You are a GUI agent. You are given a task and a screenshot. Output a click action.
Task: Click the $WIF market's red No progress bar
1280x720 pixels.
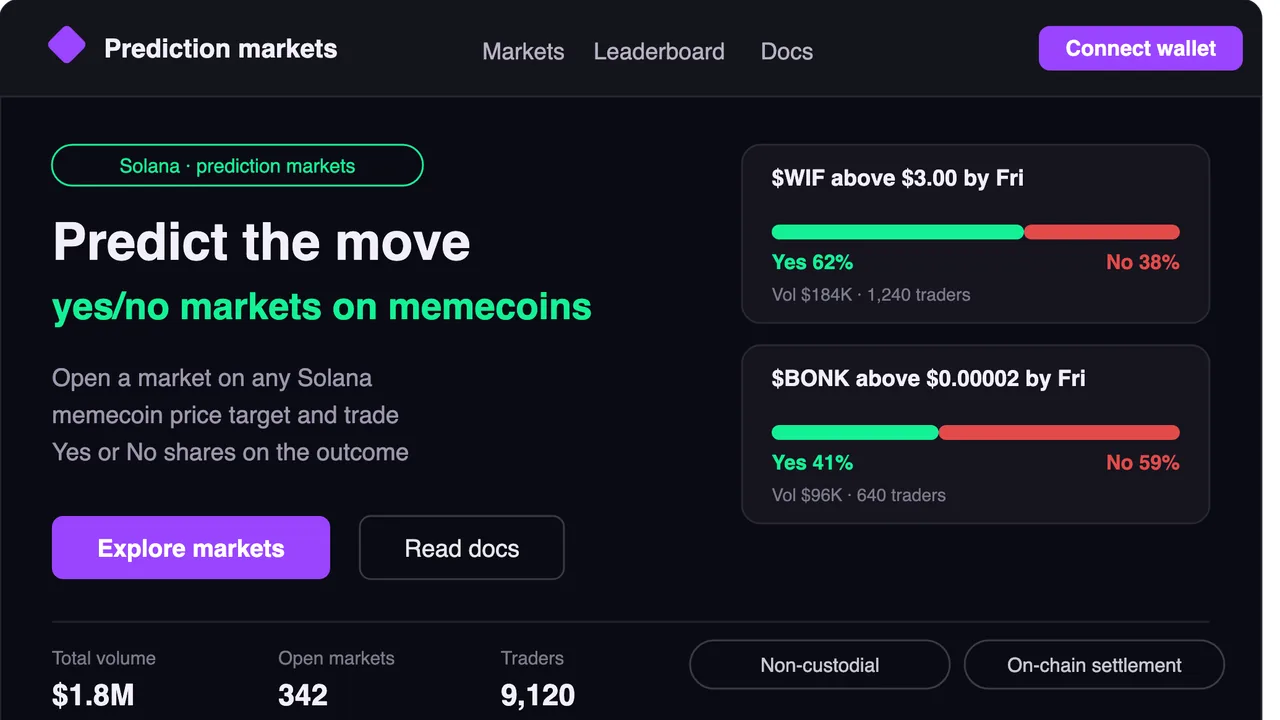click(1102, 232)
